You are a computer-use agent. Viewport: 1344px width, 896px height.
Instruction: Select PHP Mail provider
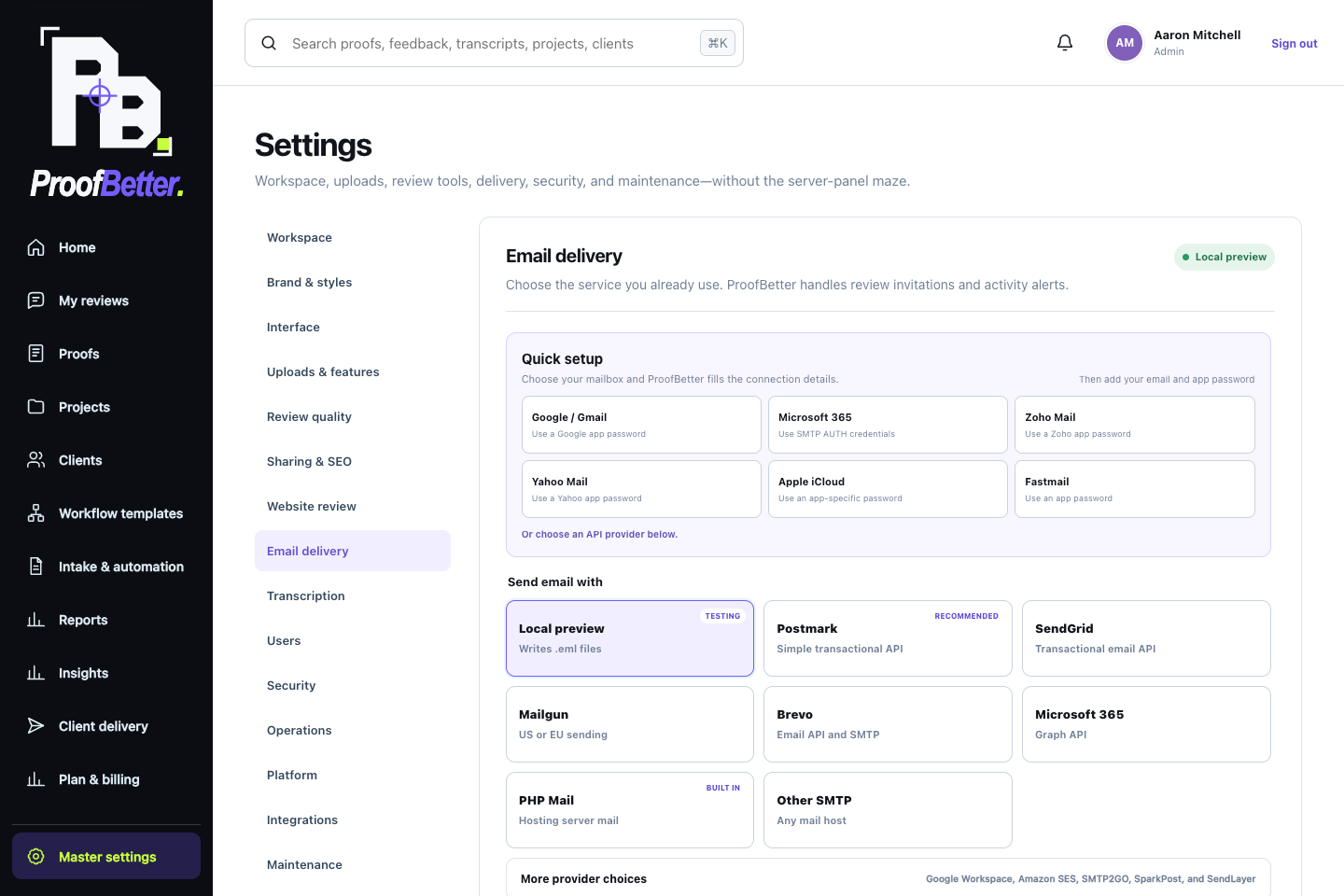click(630, 810)
